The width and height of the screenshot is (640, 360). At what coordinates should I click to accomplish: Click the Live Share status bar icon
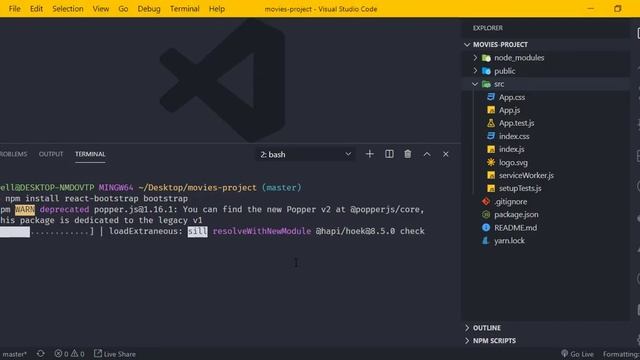[x=98, y=353]
